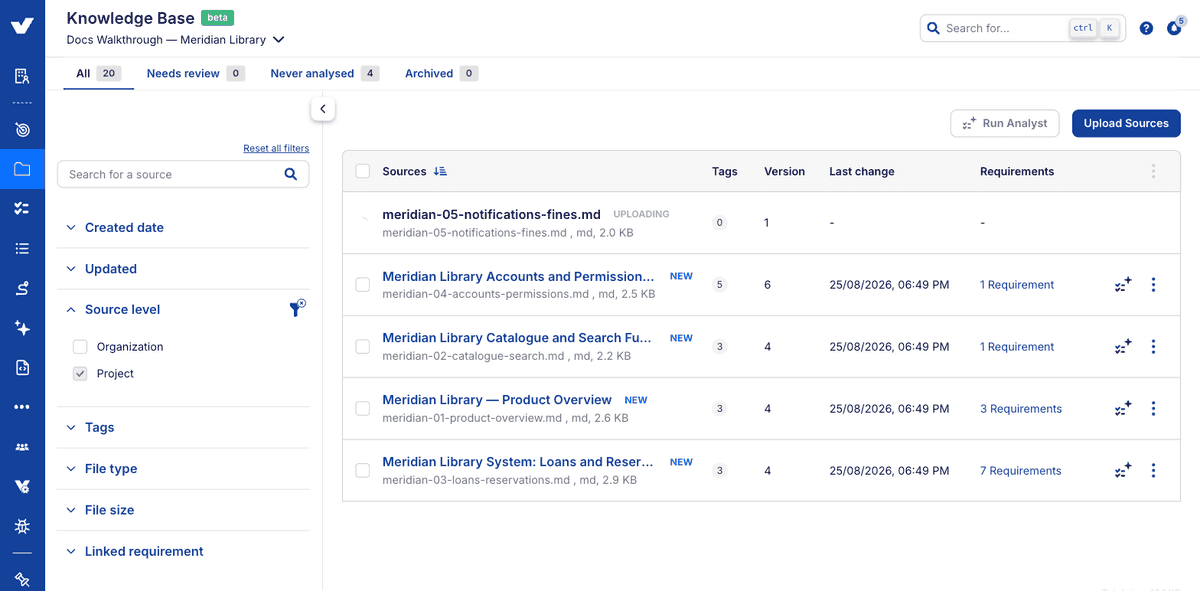The height and width of the screenshot is (591, 1200).
Task: Open row menu for Catalogue and Search source
Action: pos(1153,347)
